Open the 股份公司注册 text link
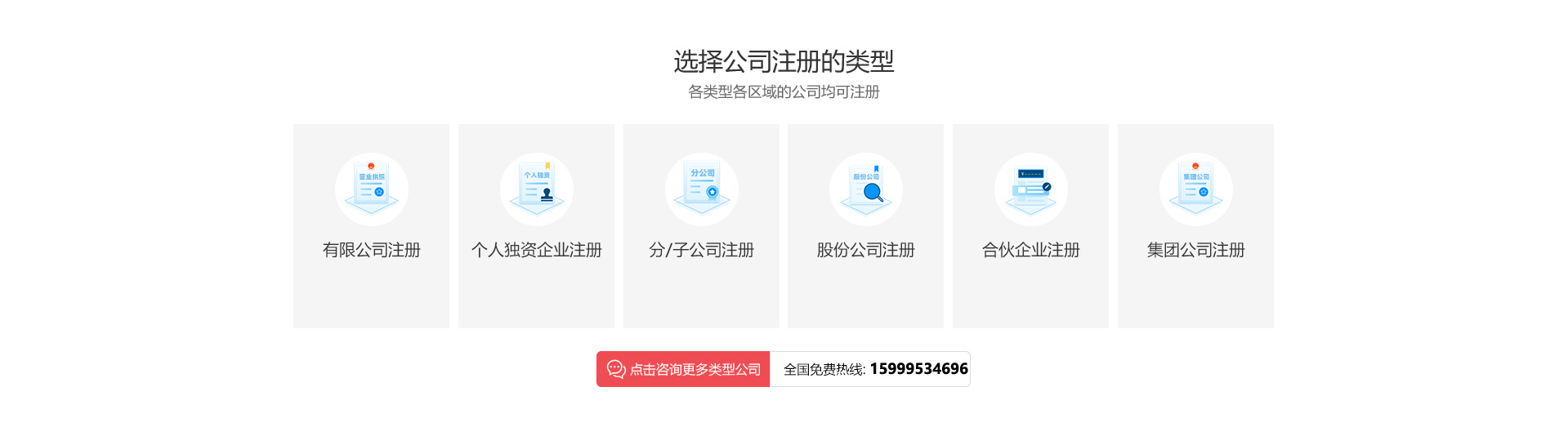Image resolution: width=1568 pixels, height=436 pixels. pos(866,250)
